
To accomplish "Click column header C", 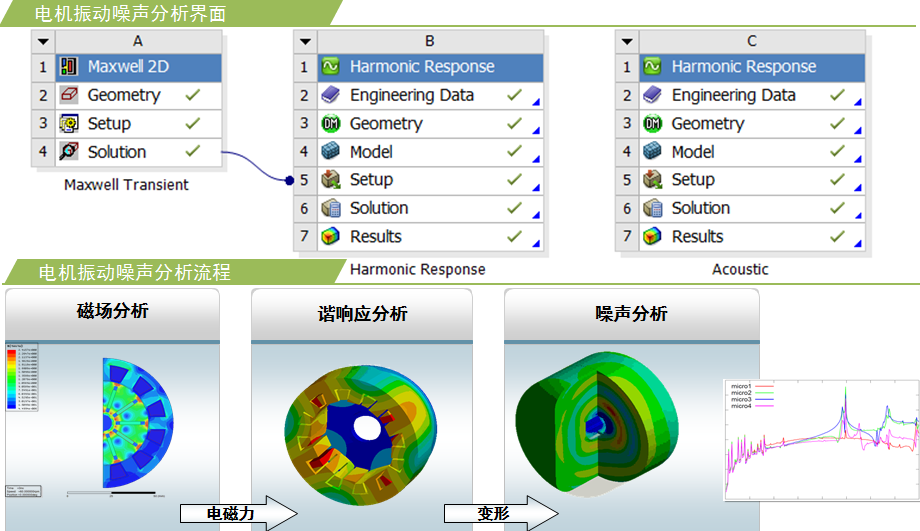I will tap(752, 42).
